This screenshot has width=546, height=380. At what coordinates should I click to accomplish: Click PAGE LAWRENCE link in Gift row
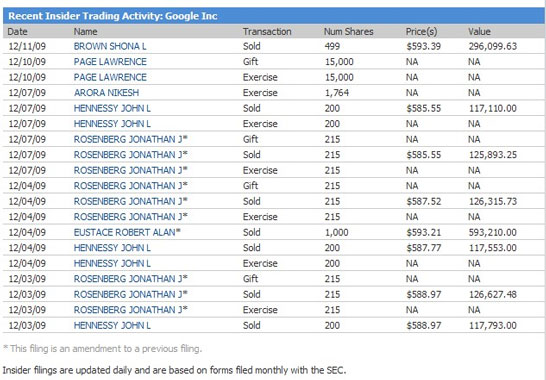pos(110,62)
